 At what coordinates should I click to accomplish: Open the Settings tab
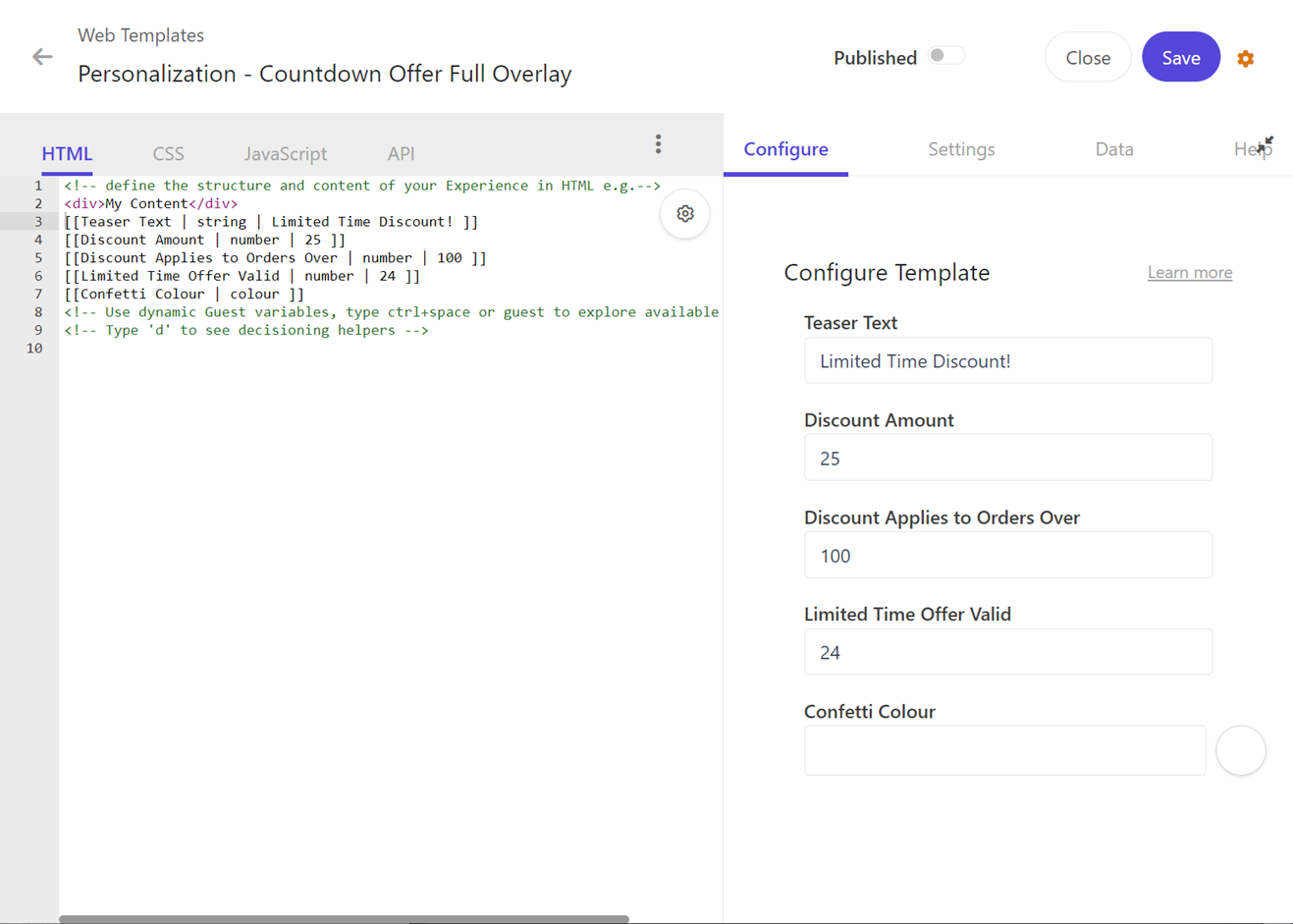click(x=961, y=149)
